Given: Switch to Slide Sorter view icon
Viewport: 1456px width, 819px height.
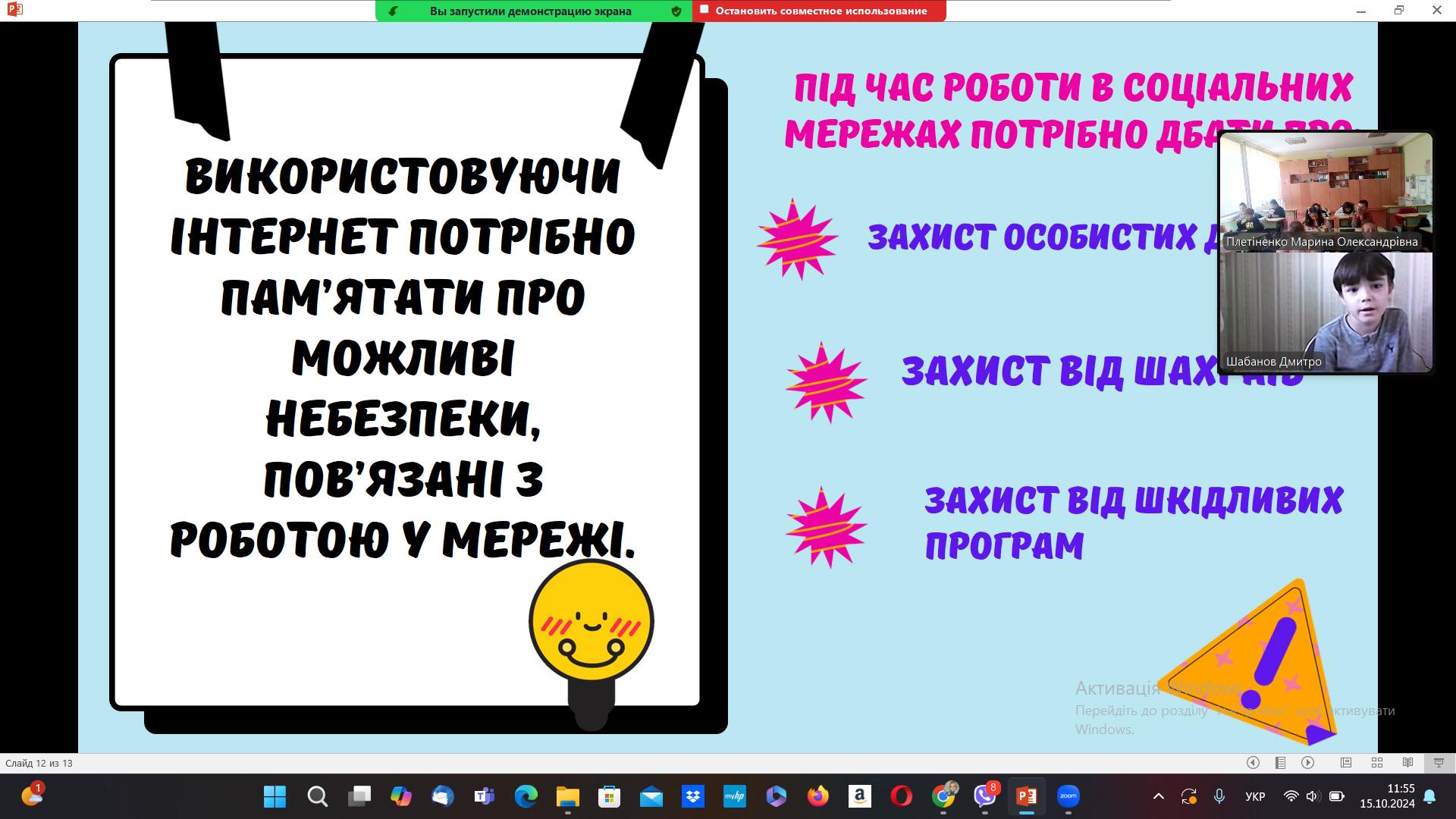Looking at the screenshot, I should (x=1377, y=763).
